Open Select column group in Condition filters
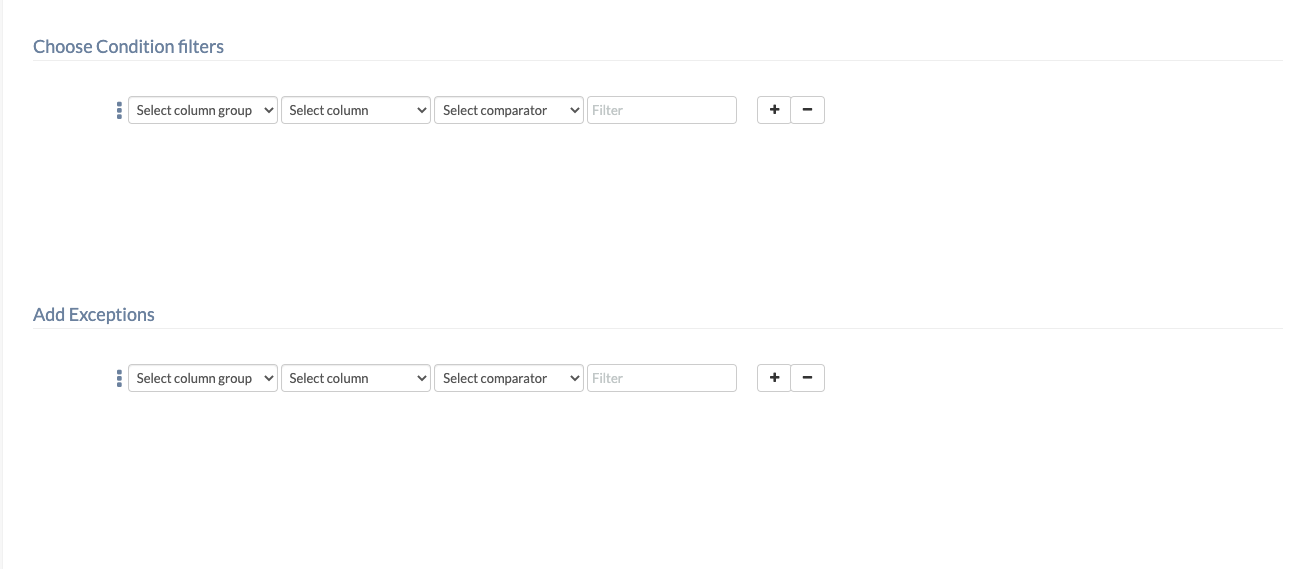 click(203, 110)
